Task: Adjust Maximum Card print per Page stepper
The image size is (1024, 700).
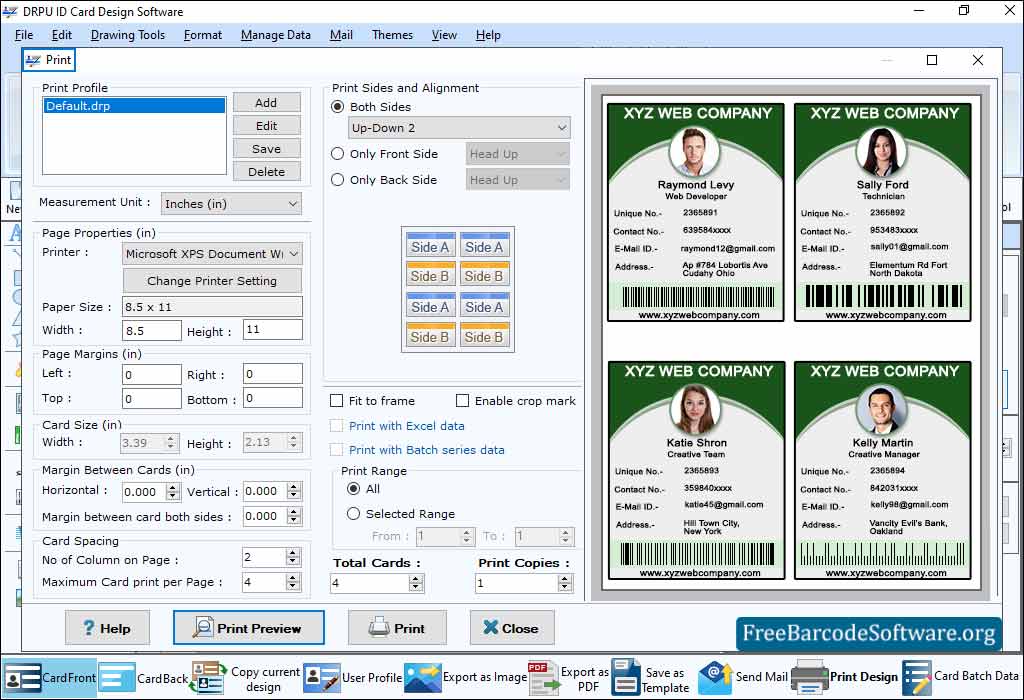Action: [x=293, y=582]
